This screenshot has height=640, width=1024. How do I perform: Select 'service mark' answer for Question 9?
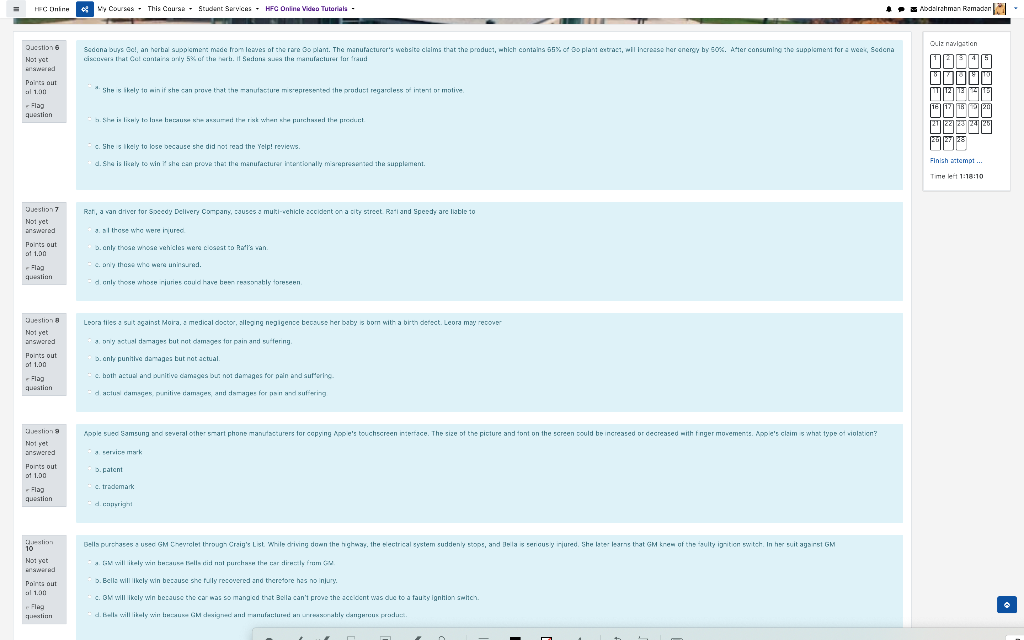pyautogui.click(x=90, y=452)
